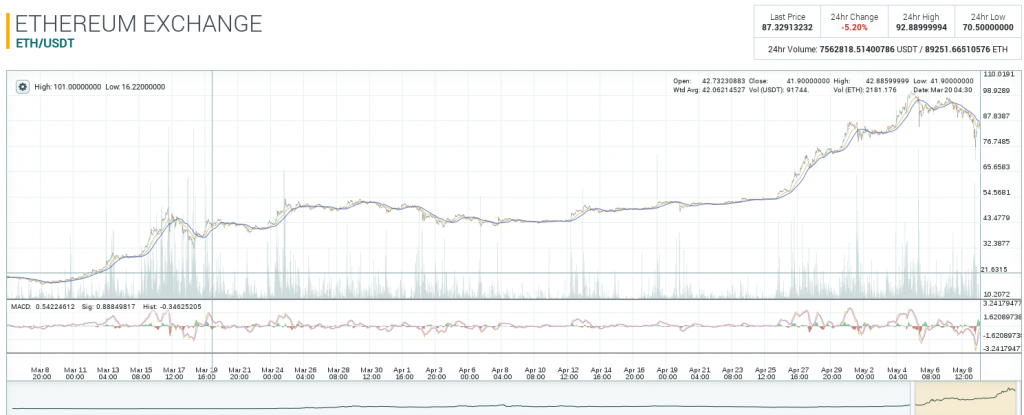1024x415 pixels.
Task: Open the chart settings gear icon
Action: click(22, 87)
